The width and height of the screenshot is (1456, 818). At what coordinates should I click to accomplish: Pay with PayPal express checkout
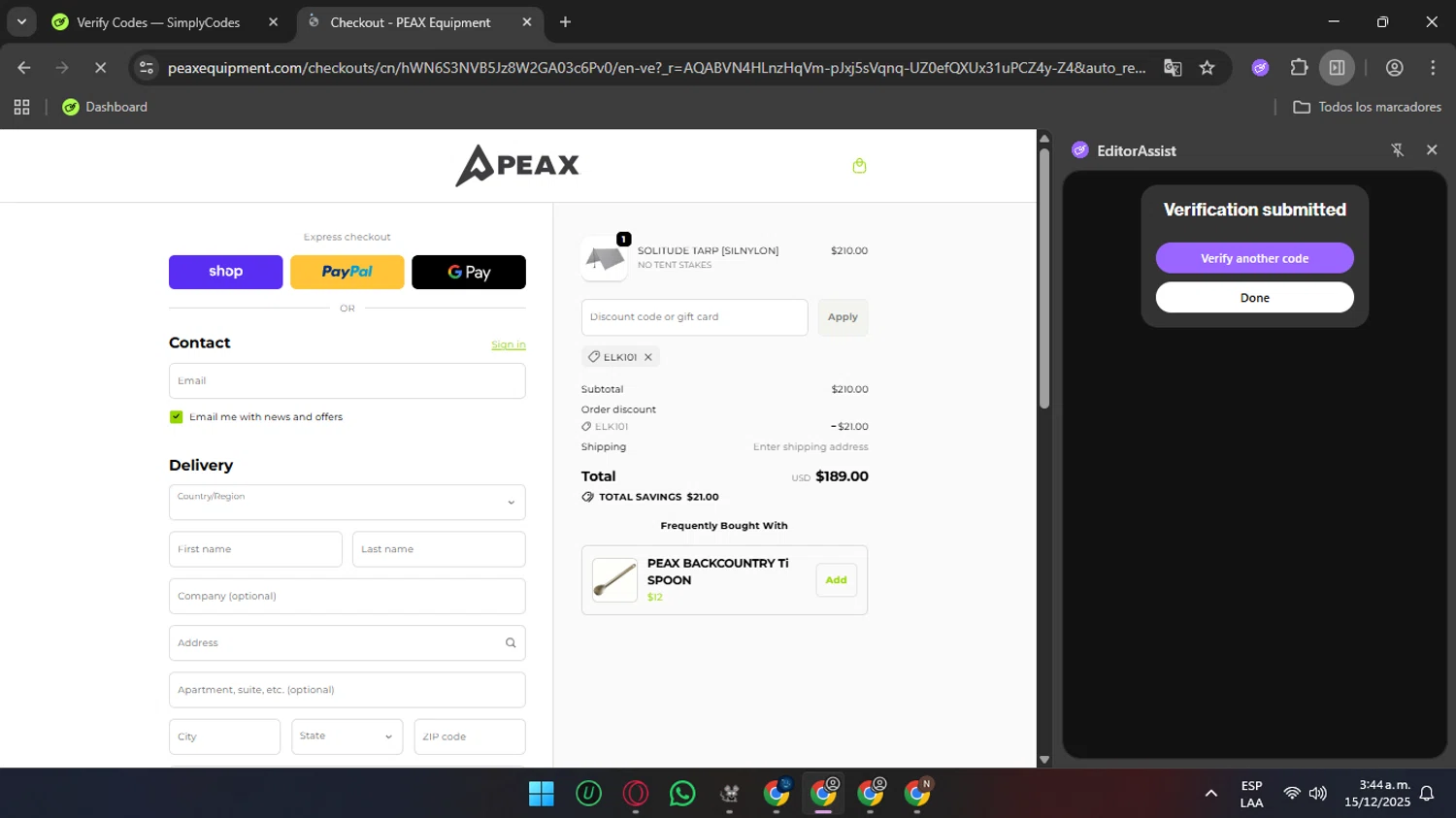(347, 272)
